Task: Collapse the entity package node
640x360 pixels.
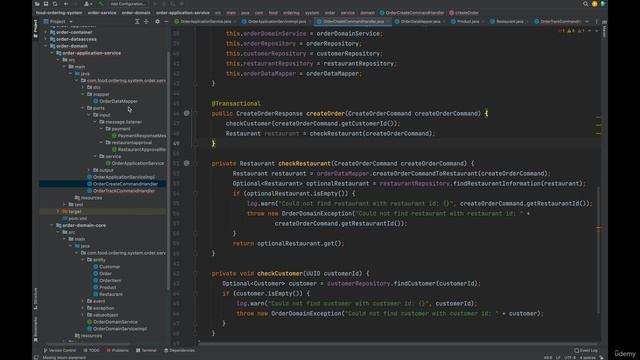Action: click(83, 260)
